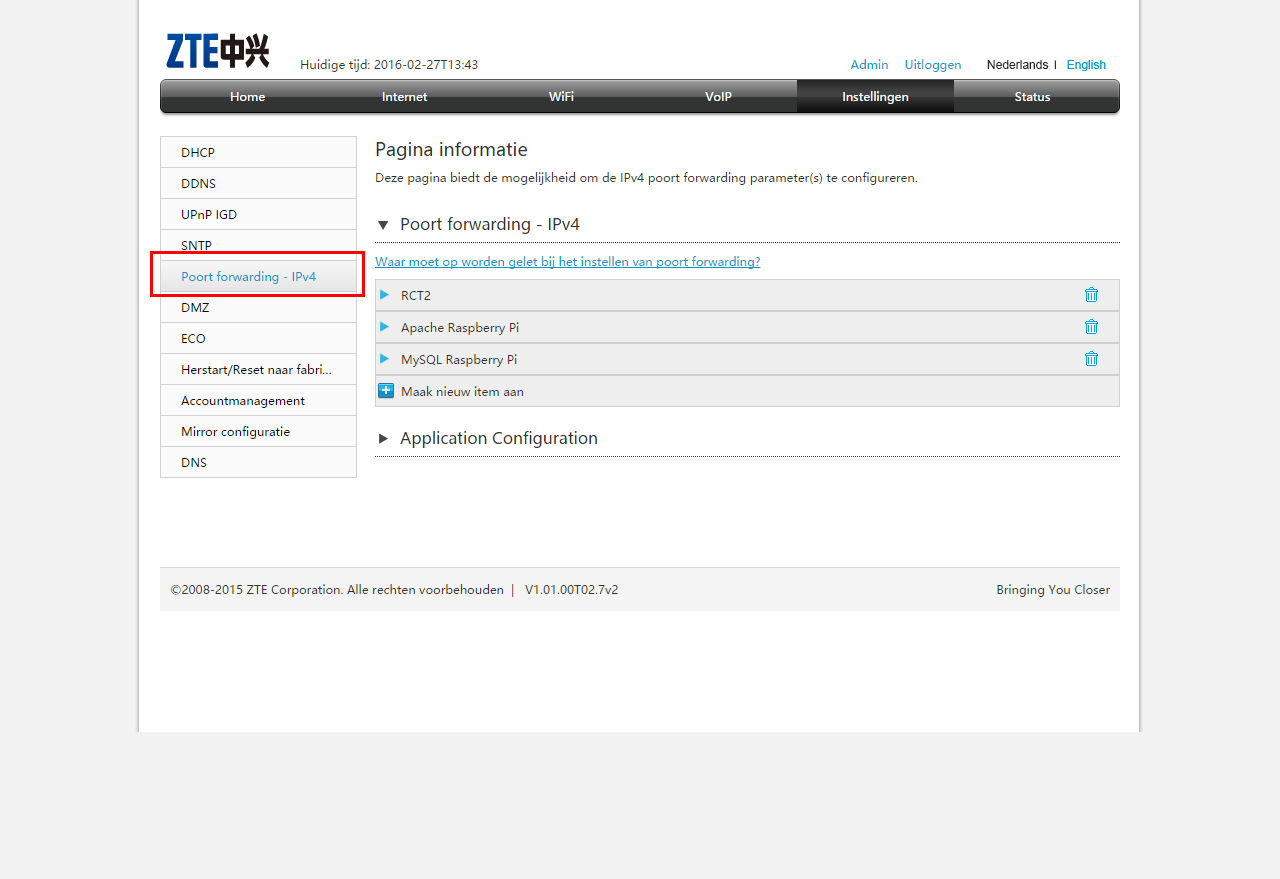Select the Instellingen tab
1280x879 pixels.
(x=875, y=97)
